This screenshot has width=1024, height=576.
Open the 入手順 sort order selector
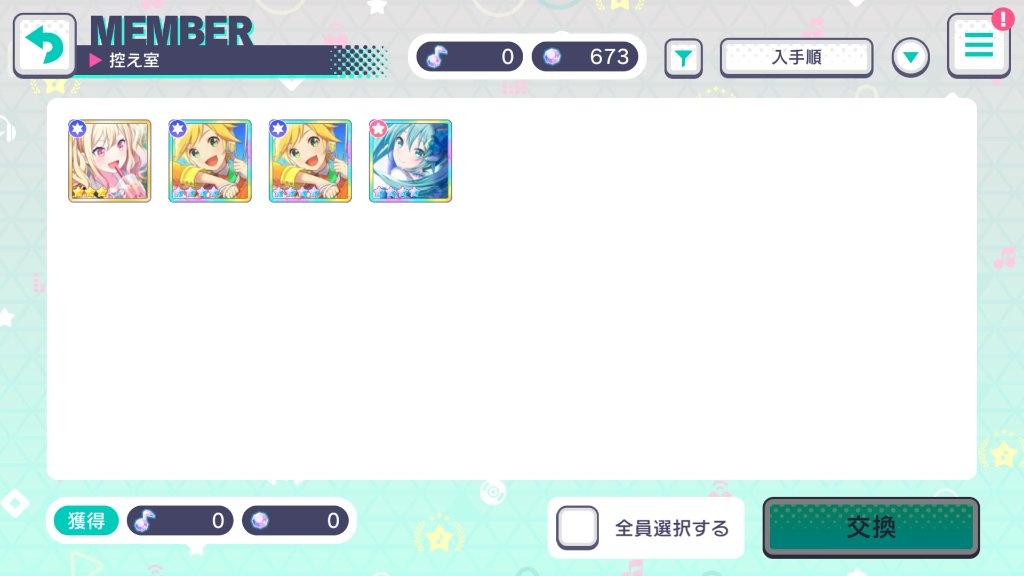point(796,57)
